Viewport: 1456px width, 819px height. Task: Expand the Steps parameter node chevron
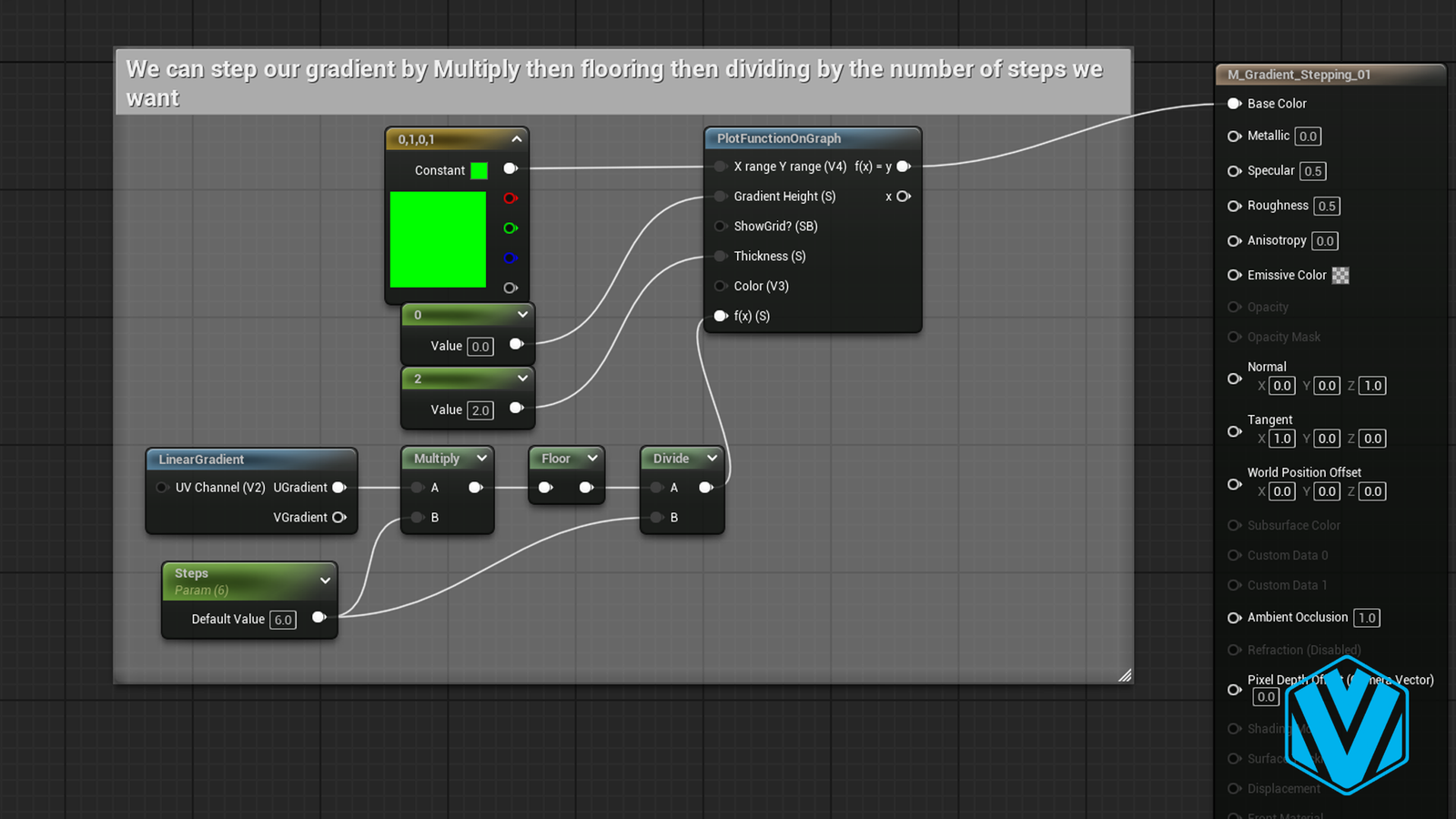[x=325, y=581]
